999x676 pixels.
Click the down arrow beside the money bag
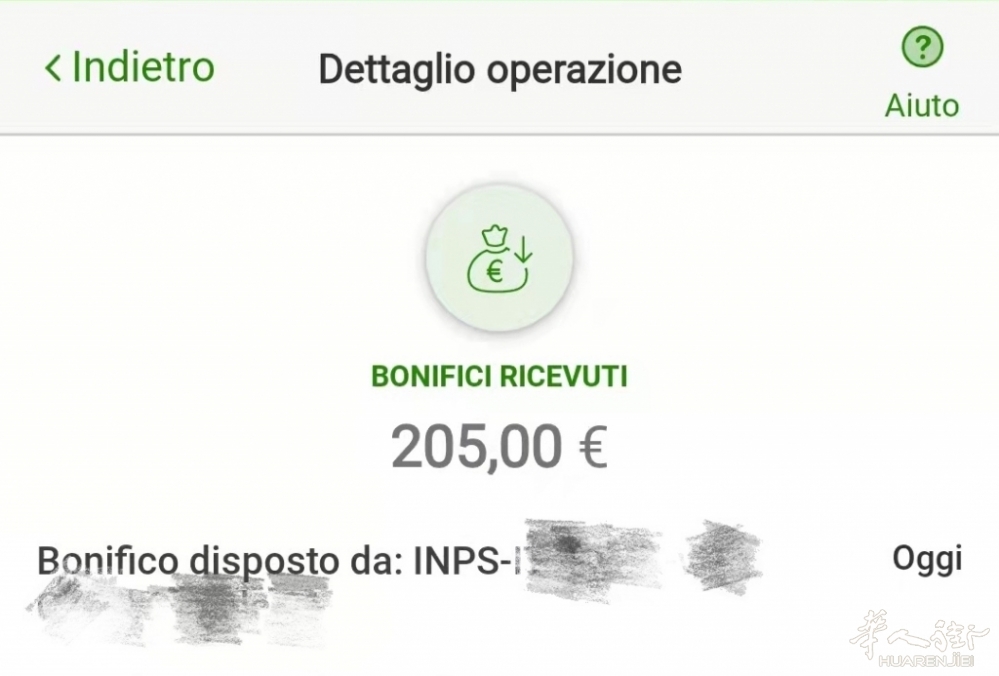click(524, 249)
